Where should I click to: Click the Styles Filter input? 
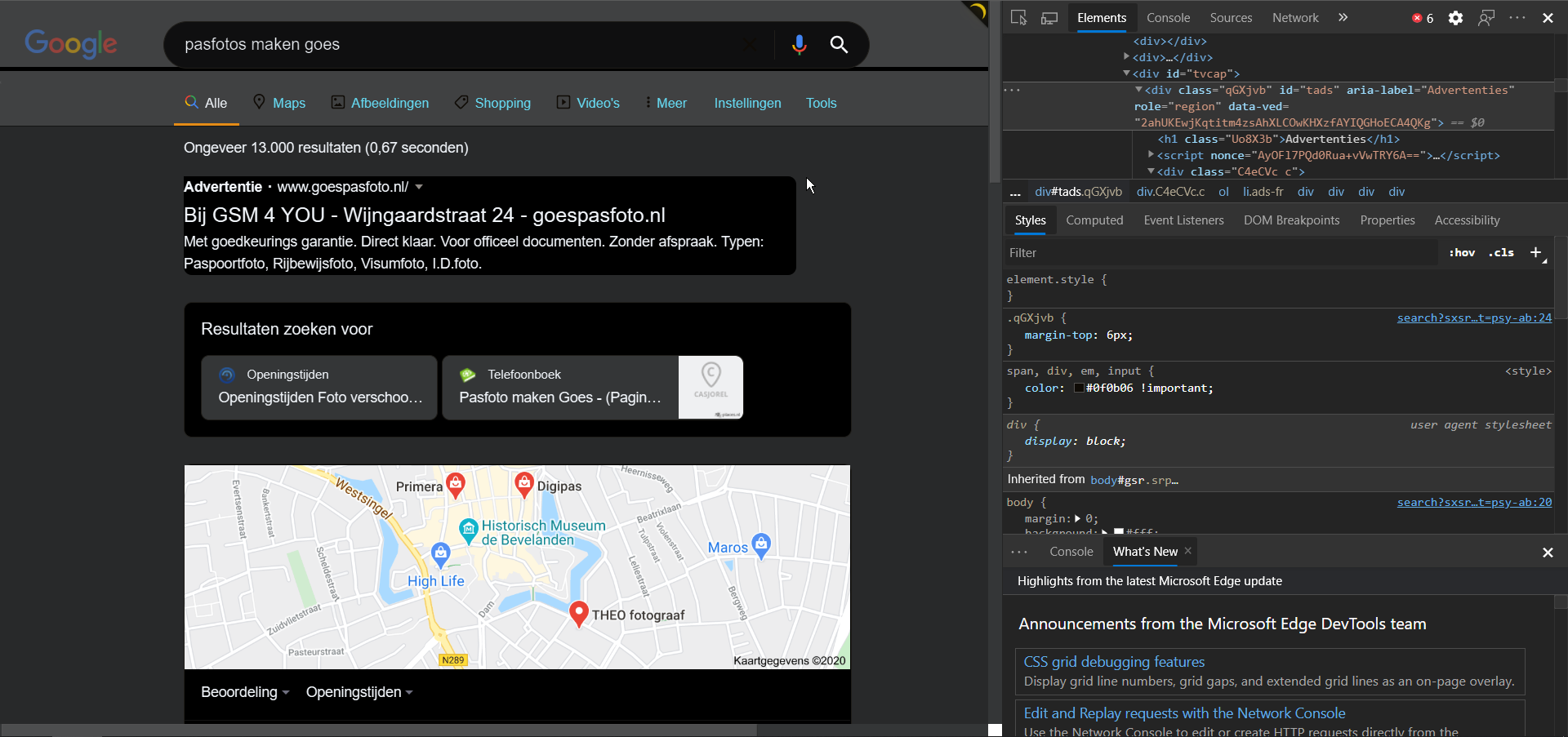pyautogui.click(x=1221, y=253)
